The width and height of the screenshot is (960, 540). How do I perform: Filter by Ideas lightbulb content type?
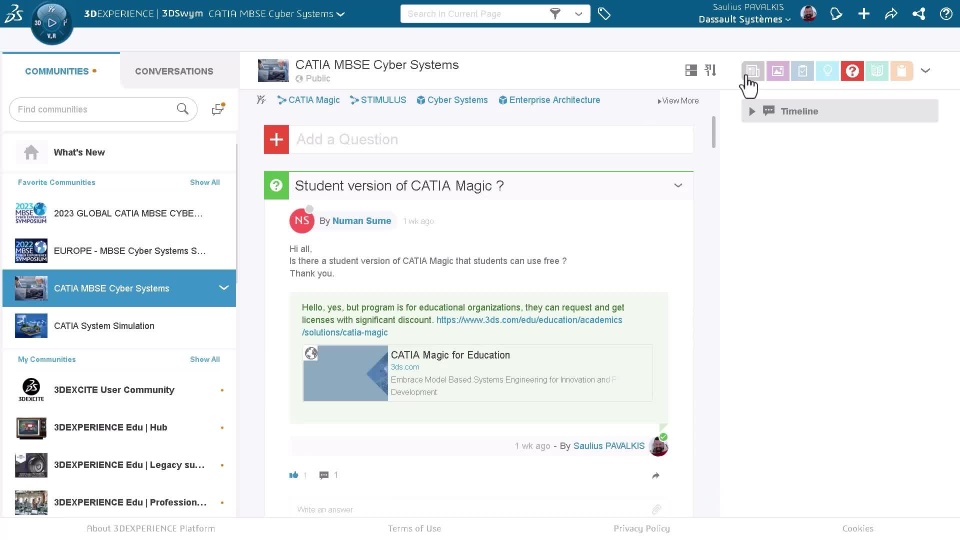click(x=827, y=71)
